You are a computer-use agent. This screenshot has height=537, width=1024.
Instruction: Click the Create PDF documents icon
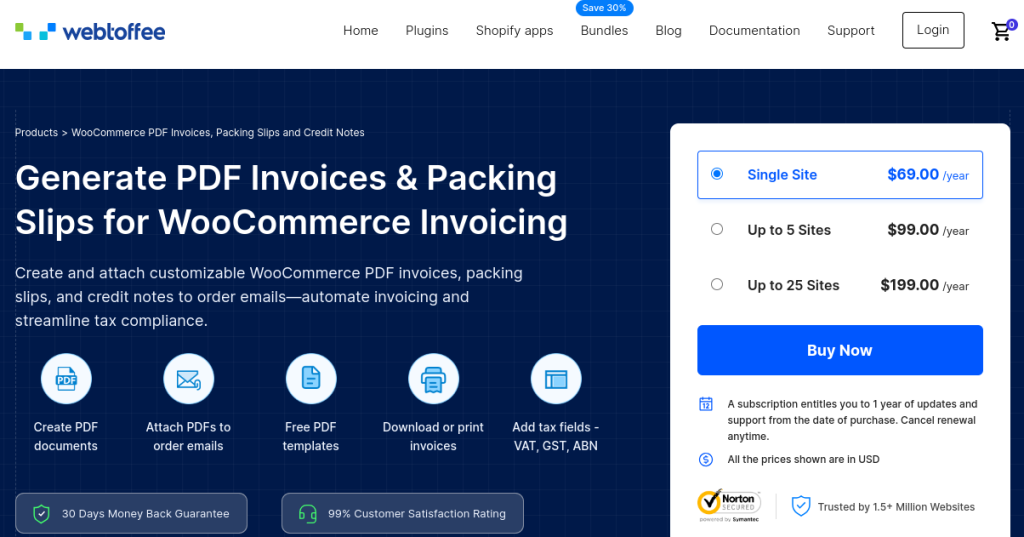pos(66,379)
